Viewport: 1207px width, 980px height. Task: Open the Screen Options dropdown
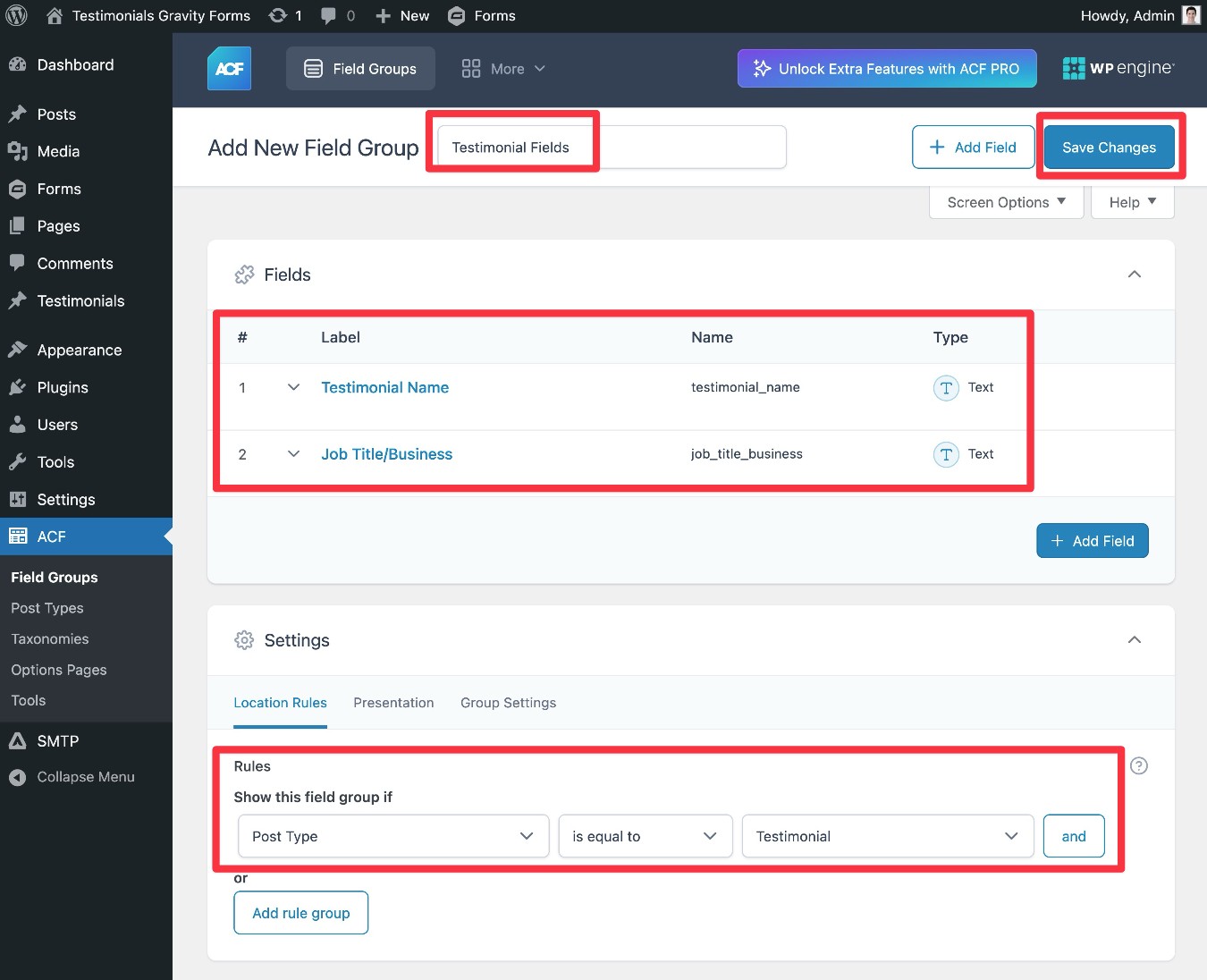pos(1005,202)
